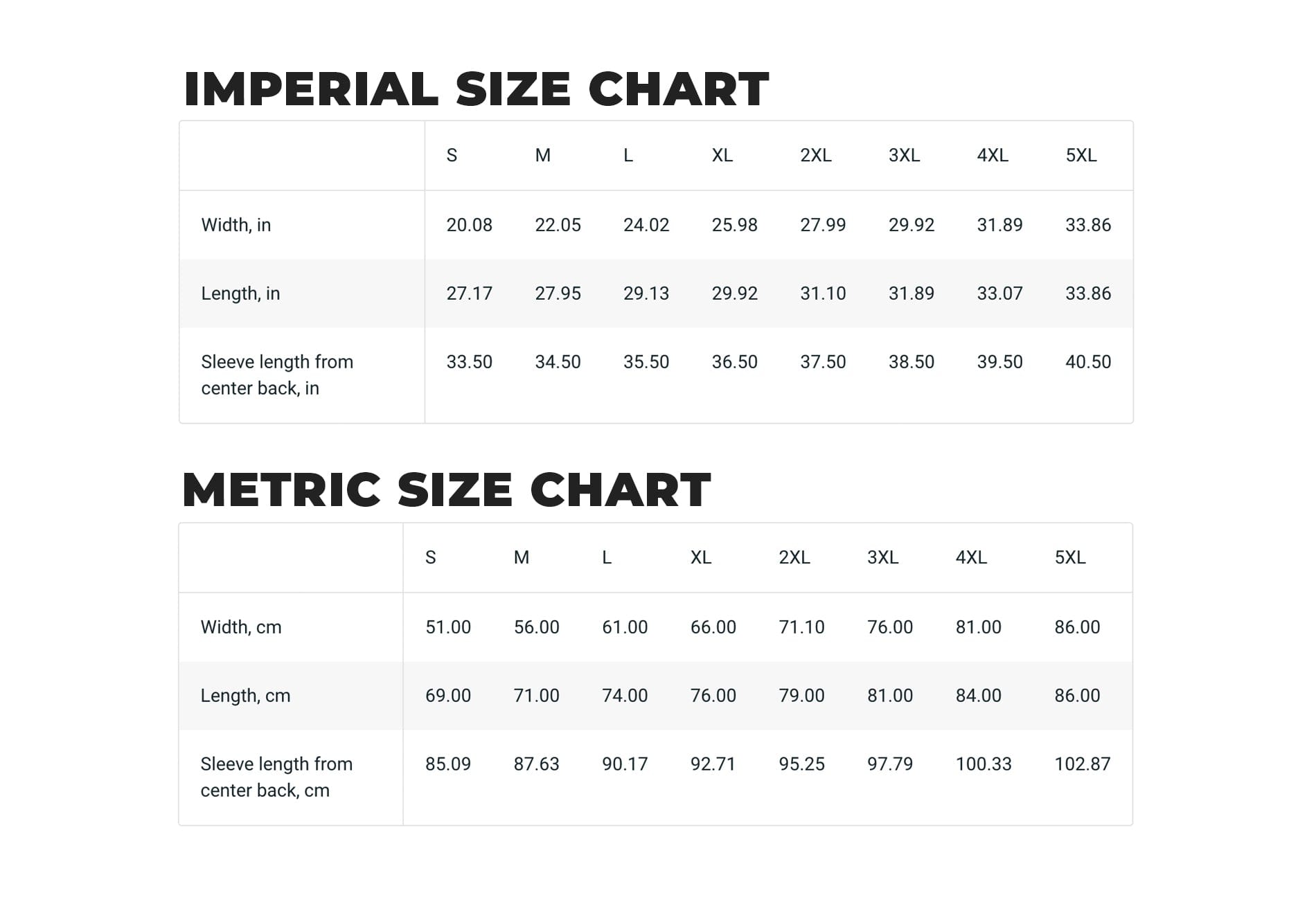Select the 36.50 sleeve length value
Image resolution: width=1316 pixels, height=900 pixels.
734,362
